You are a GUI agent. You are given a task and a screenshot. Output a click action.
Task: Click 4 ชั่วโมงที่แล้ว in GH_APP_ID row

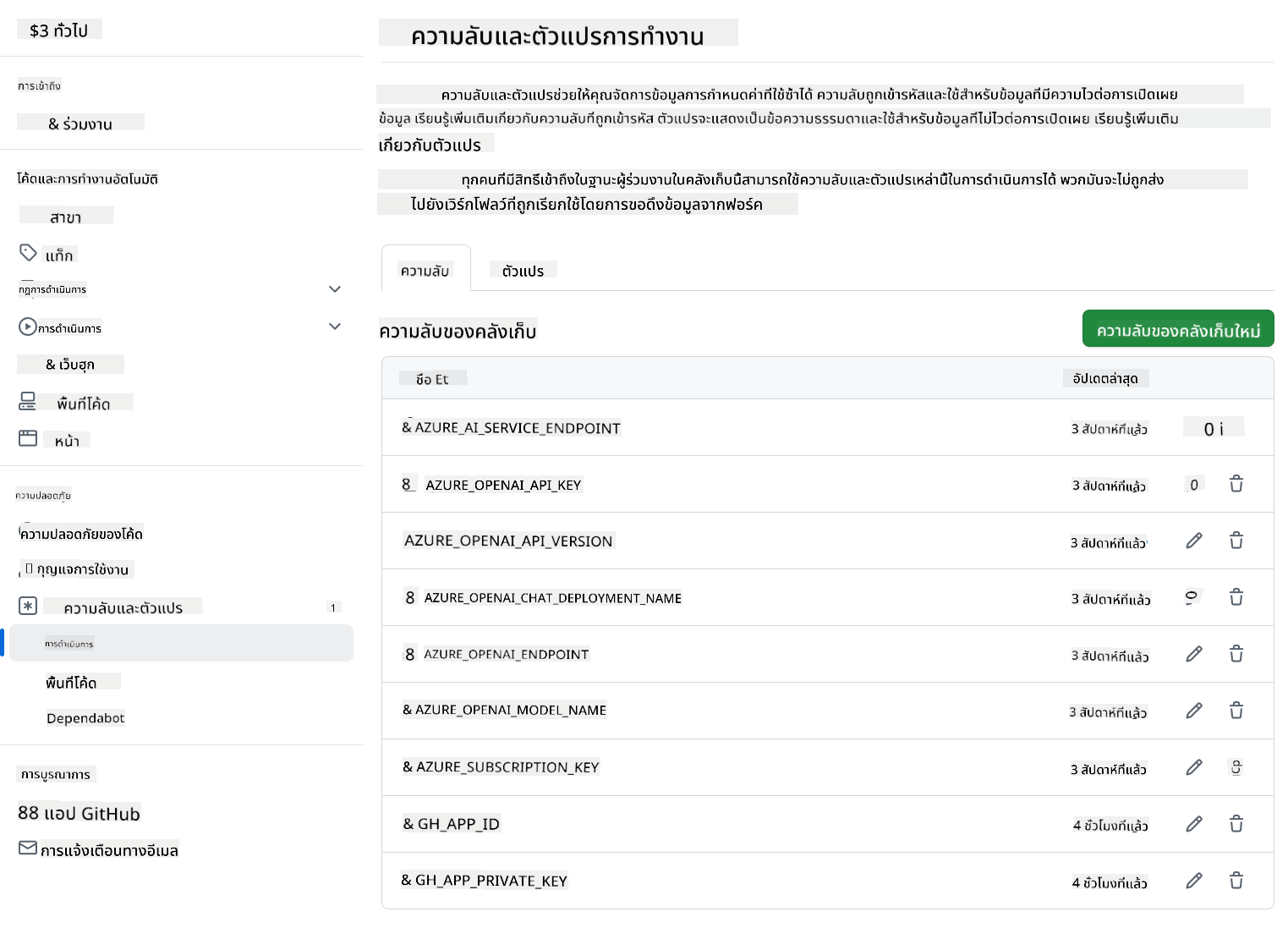pyautogui.click(x=1110, y=824)
